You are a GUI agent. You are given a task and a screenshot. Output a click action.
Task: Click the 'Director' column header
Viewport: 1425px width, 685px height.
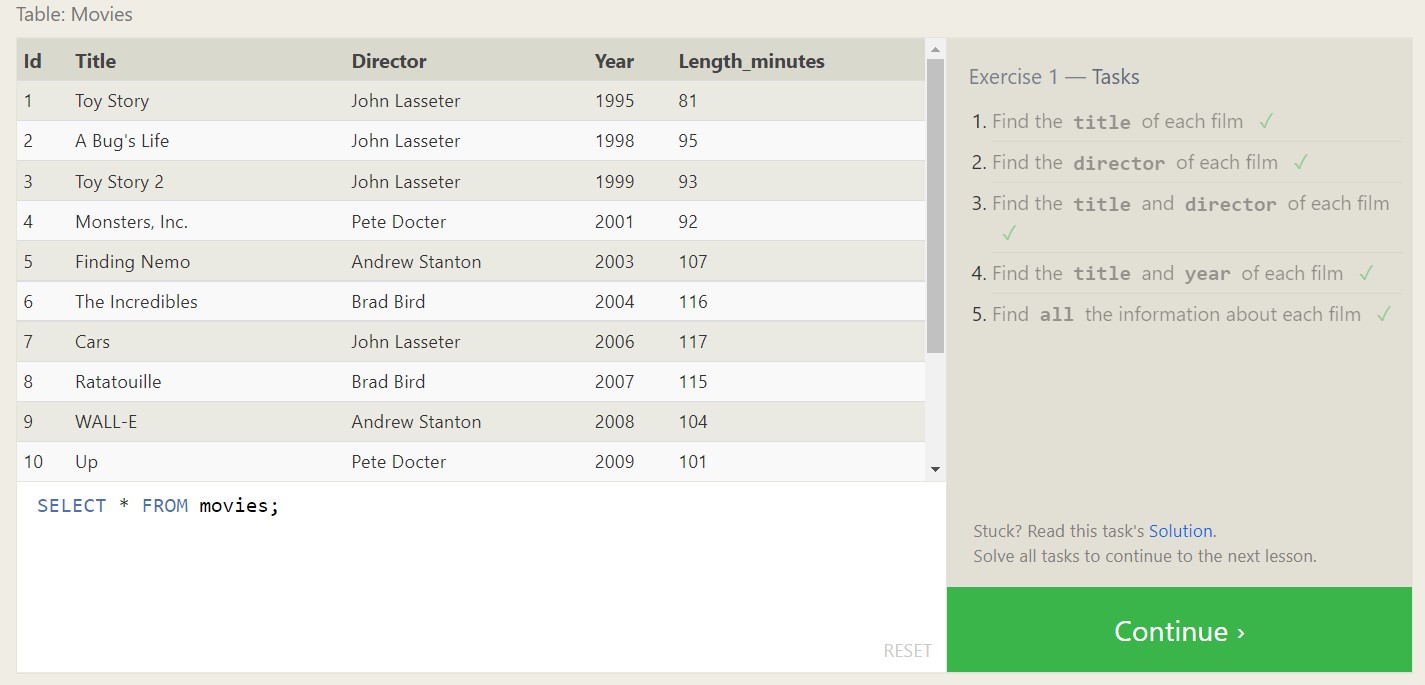pos(389,61)
